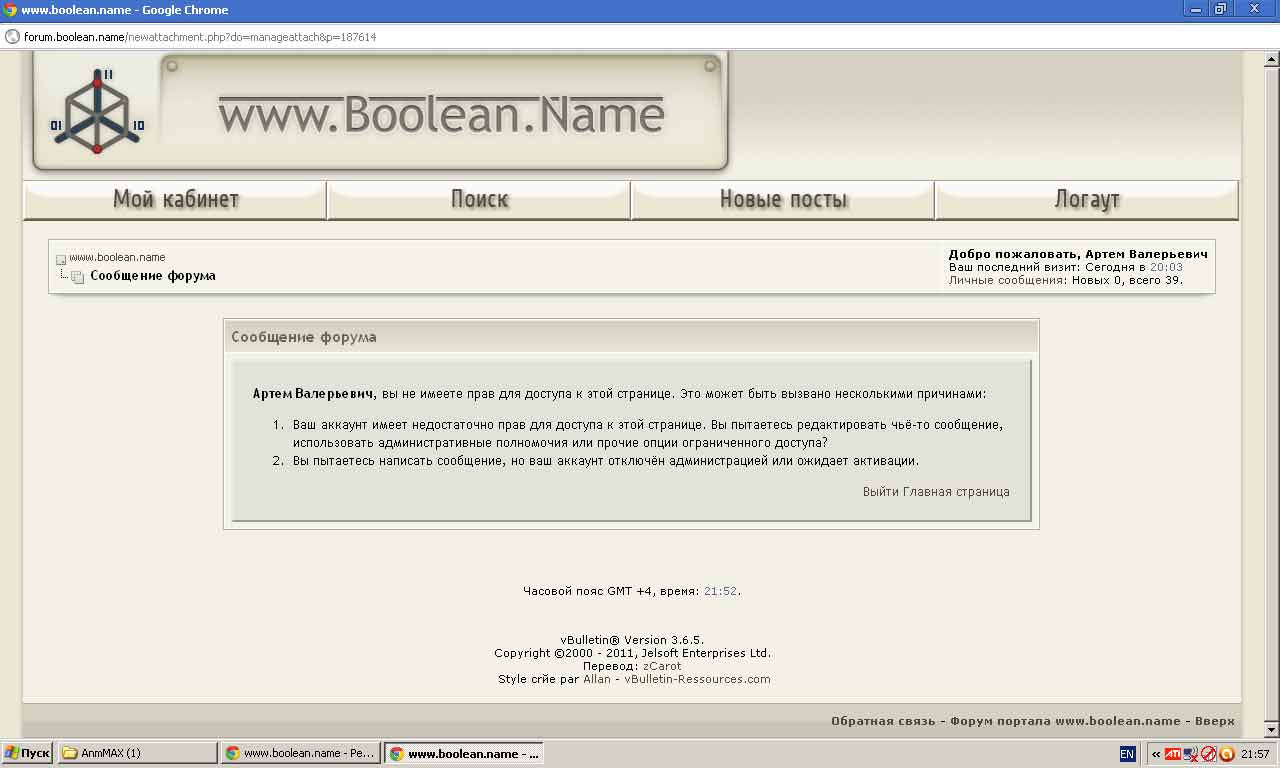Image resolution: width=1280 pixels, height=768 pixels.
Task: Expand hidden tray icons with the chevron
Action: (x=1155, y=754)
